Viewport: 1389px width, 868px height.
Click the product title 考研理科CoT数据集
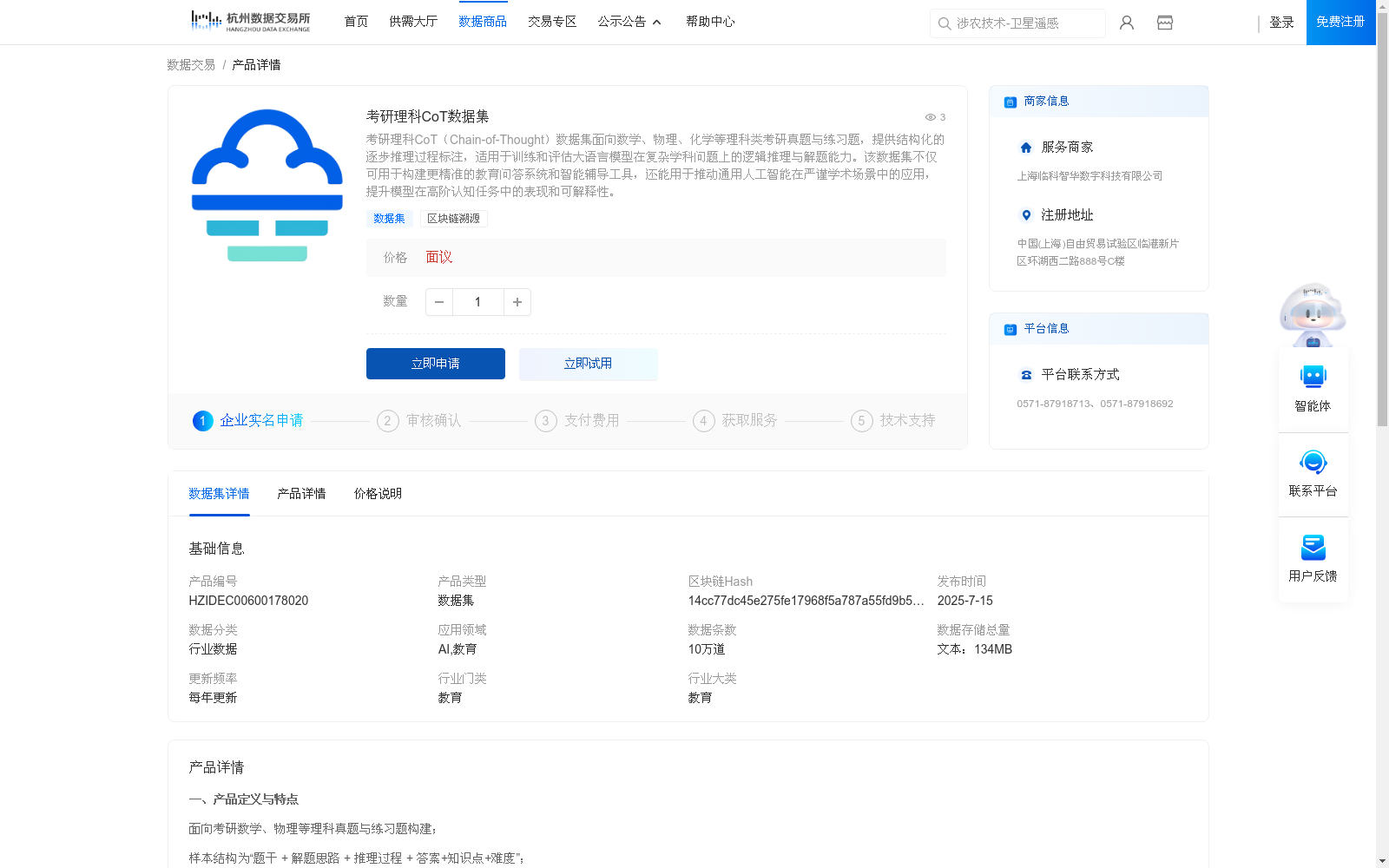coord(427,117)
